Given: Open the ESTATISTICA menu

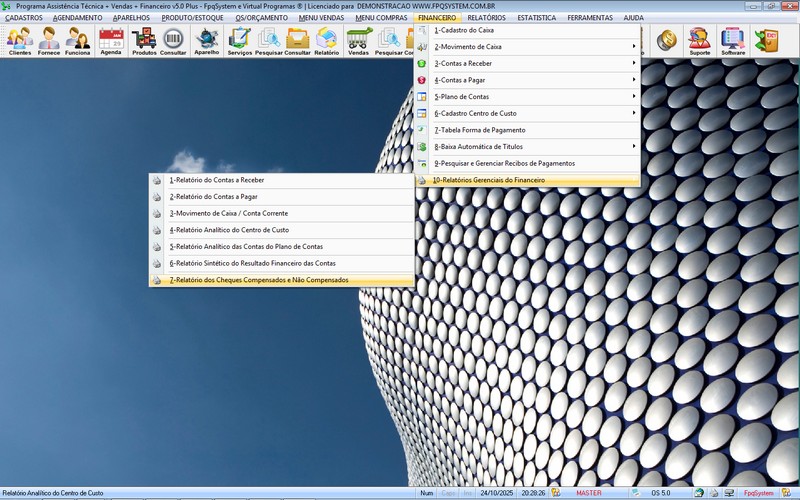Looking at the screenshot, I should tap(537, 18).
